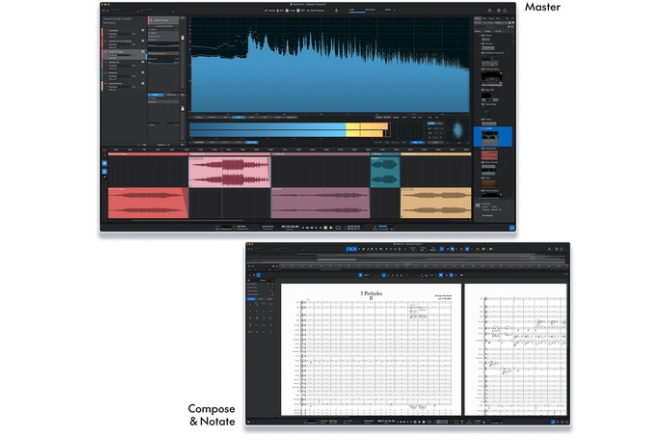Screen dimensions: 672x440
Task: Start playback with the green Play button
Action: coord(331,227)
